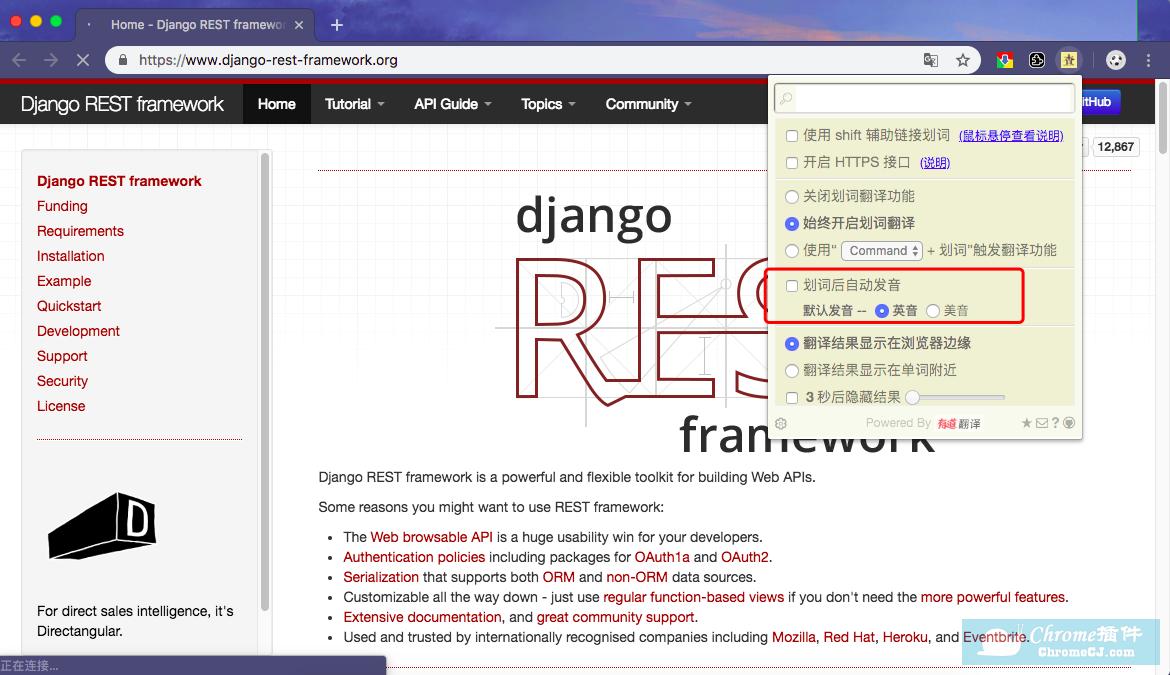Viewport: 1170px width, 675px height.
Task: Enable shift-assisted link word selection checkbox
Action: (x=792, y=136)
